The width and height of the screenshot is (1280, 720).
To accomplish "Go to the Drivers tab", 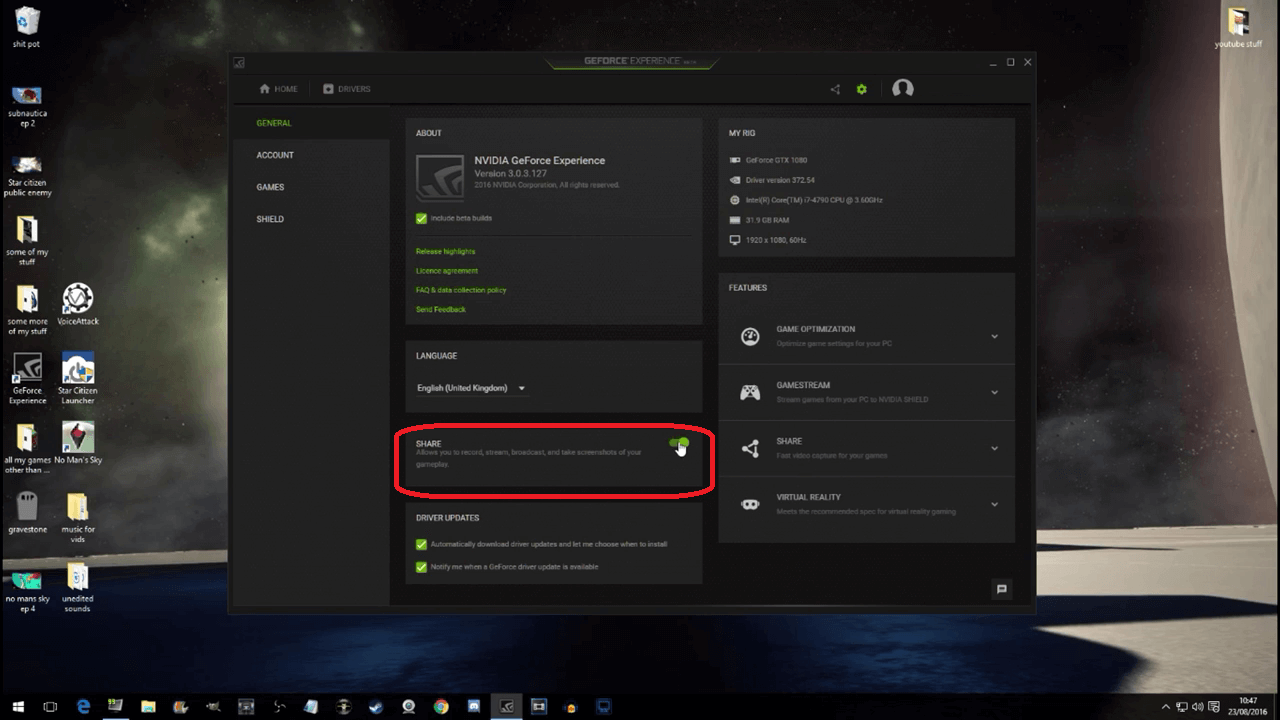I will (x=347, y=89).
